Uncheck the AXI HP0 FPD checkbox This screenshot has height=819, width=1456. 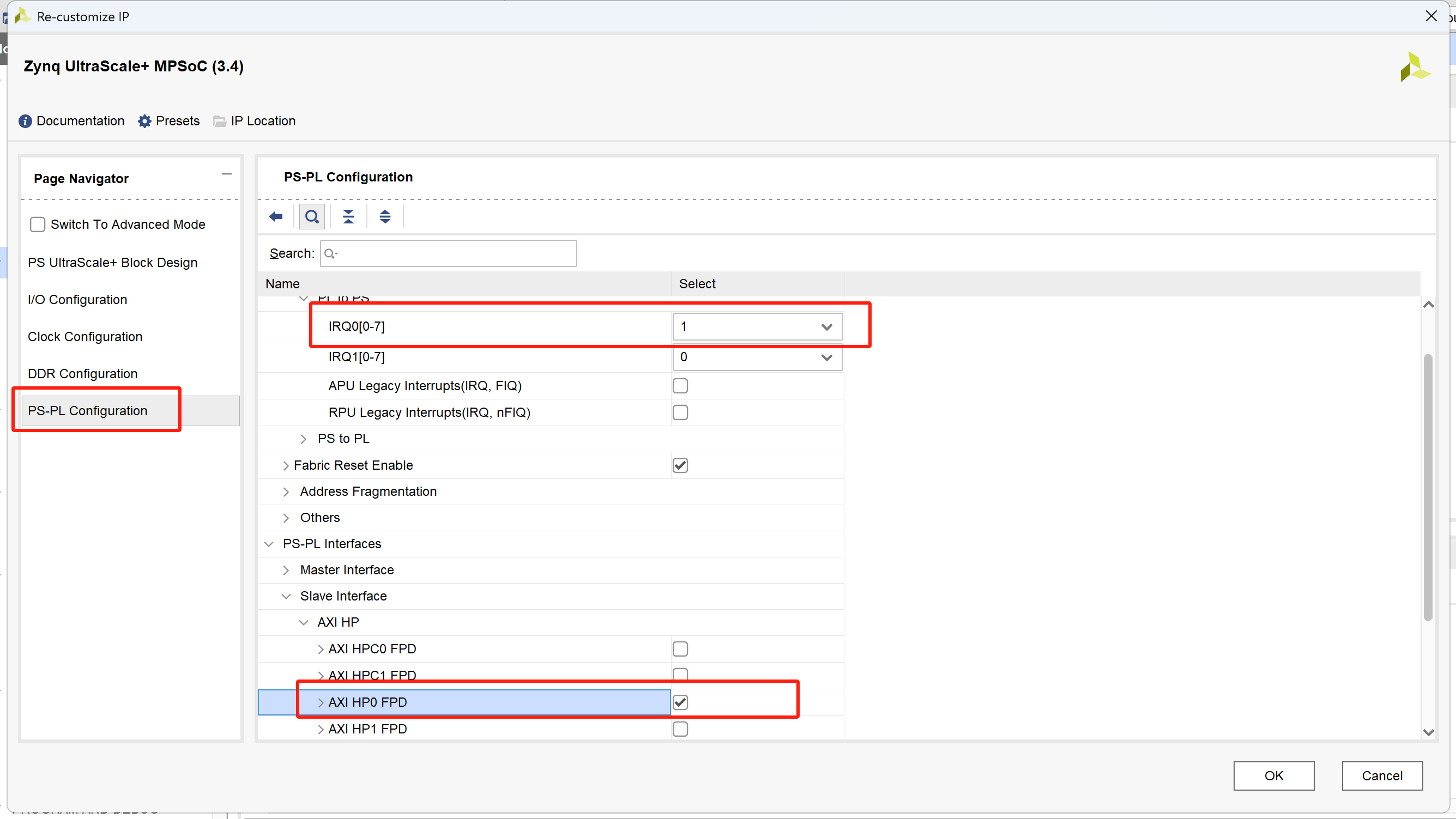click(x=680, y=702)
